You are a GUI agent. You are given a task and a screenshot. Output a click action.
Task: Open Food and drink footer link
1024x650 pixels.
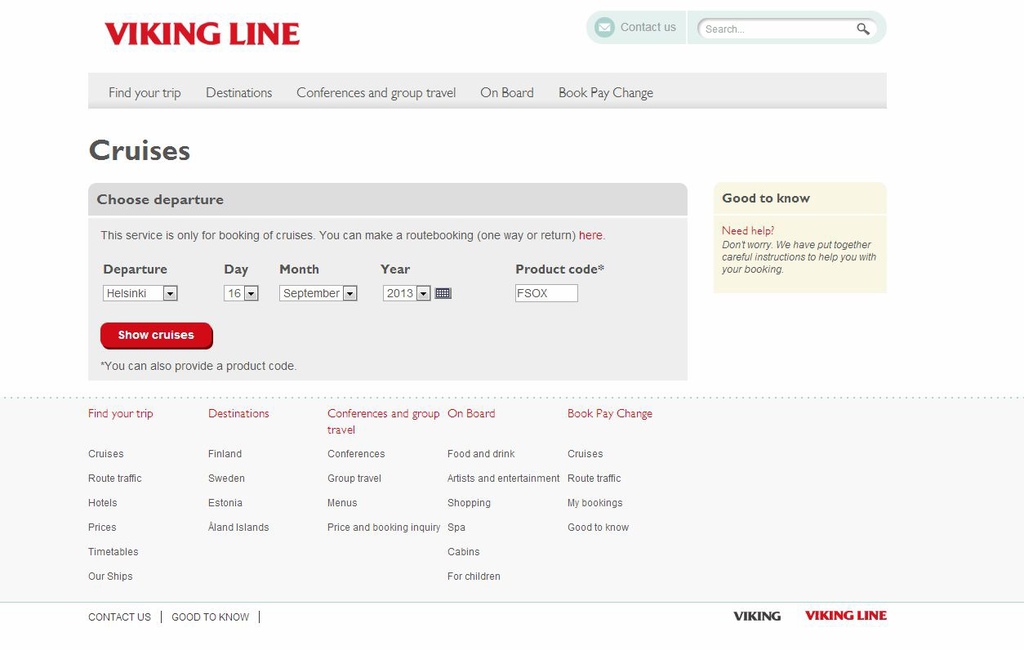[481, 454]
